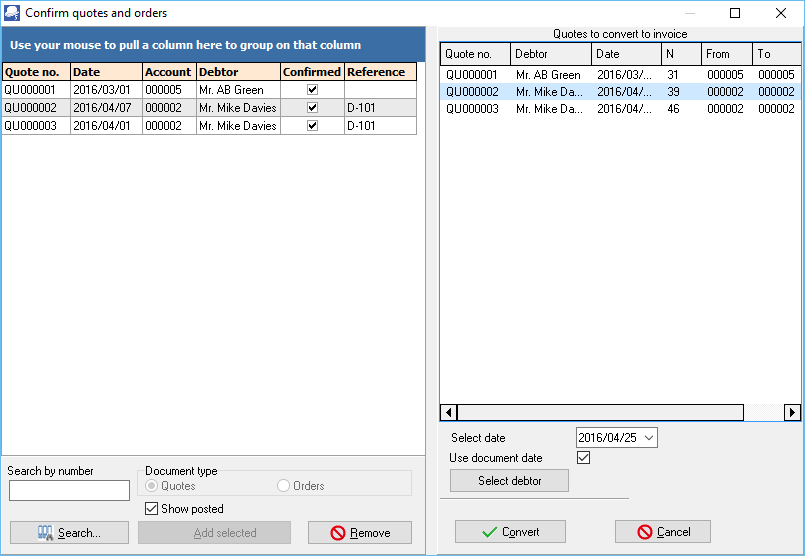Click the disabled Add selected button

point(214,533)
